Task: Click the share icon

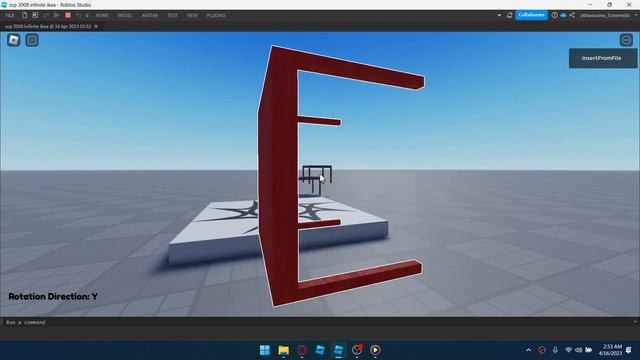Action: click(572, 15)
